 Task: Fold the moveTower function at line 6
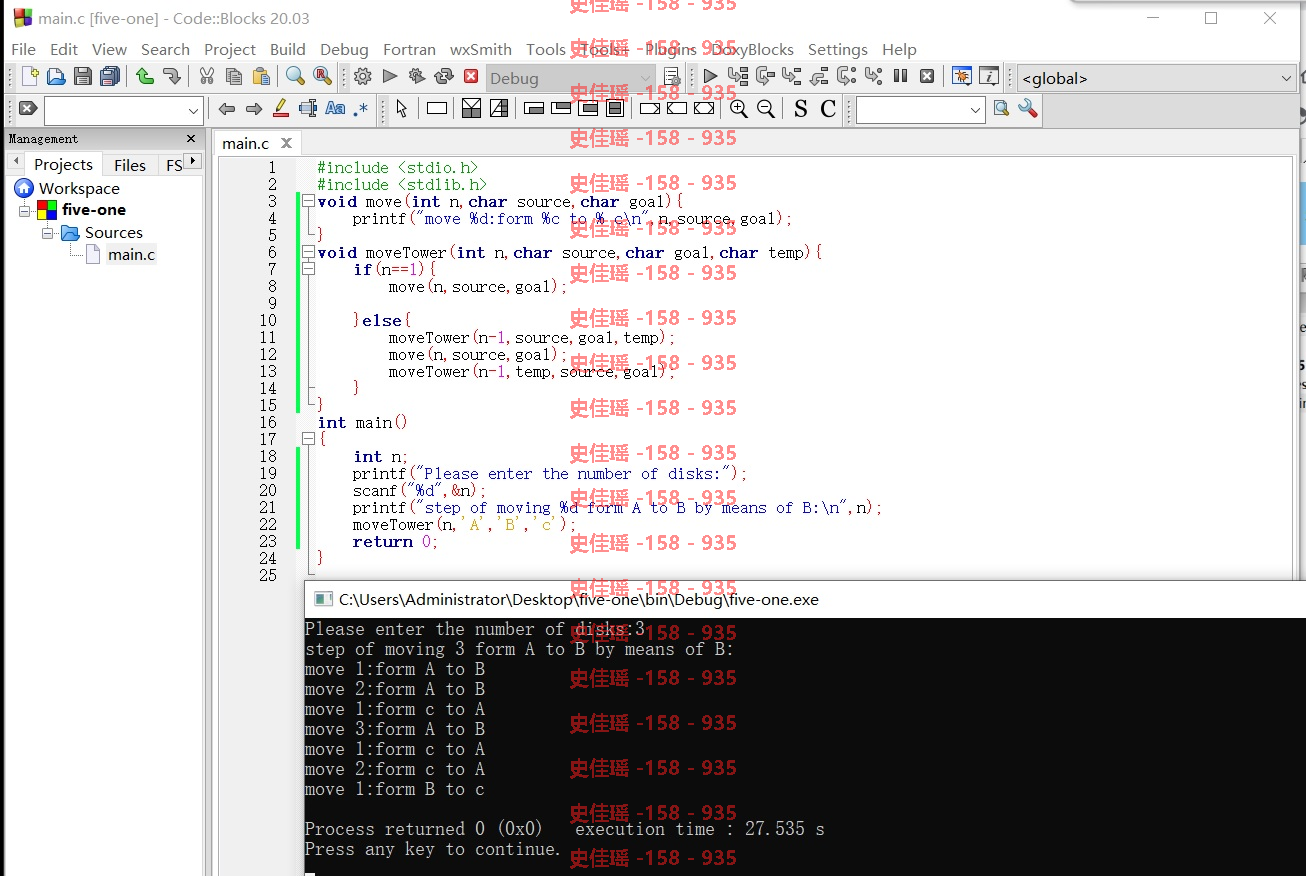tap(309, 253)
